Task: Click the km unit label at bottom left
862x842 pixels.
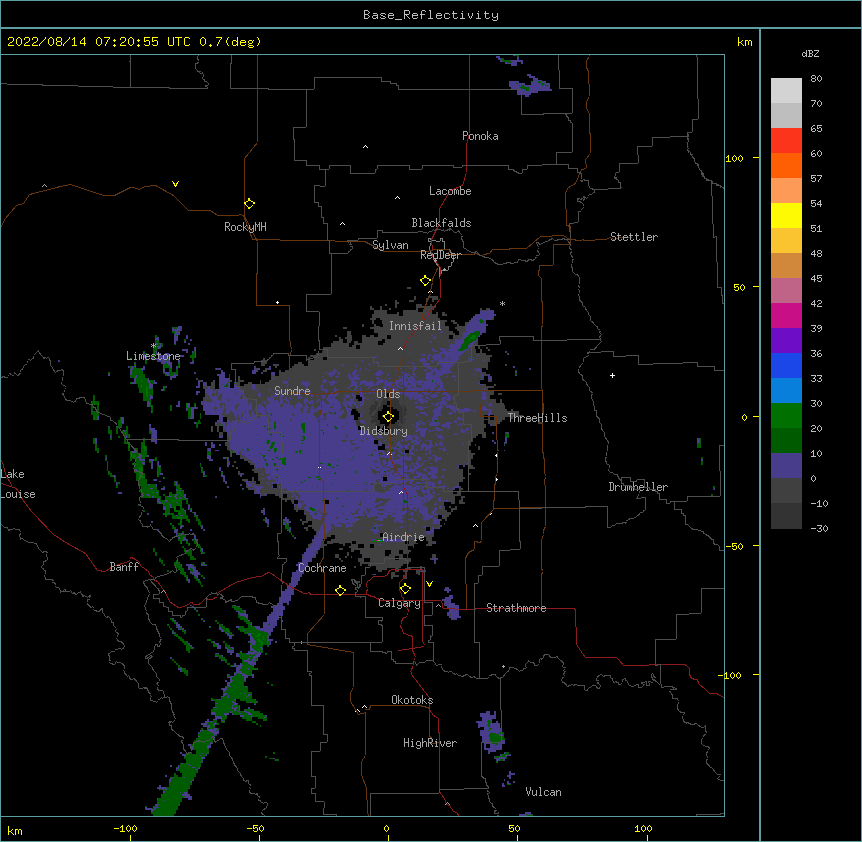Action: [15, 831]
